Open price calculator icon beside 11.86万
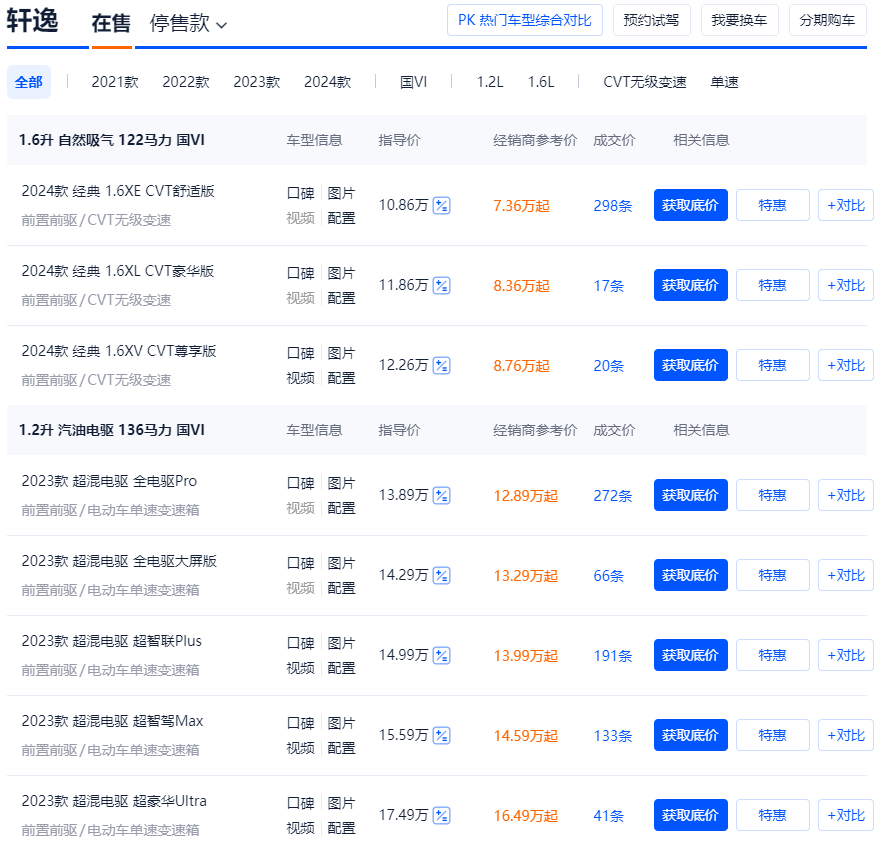 click(441, 286)
